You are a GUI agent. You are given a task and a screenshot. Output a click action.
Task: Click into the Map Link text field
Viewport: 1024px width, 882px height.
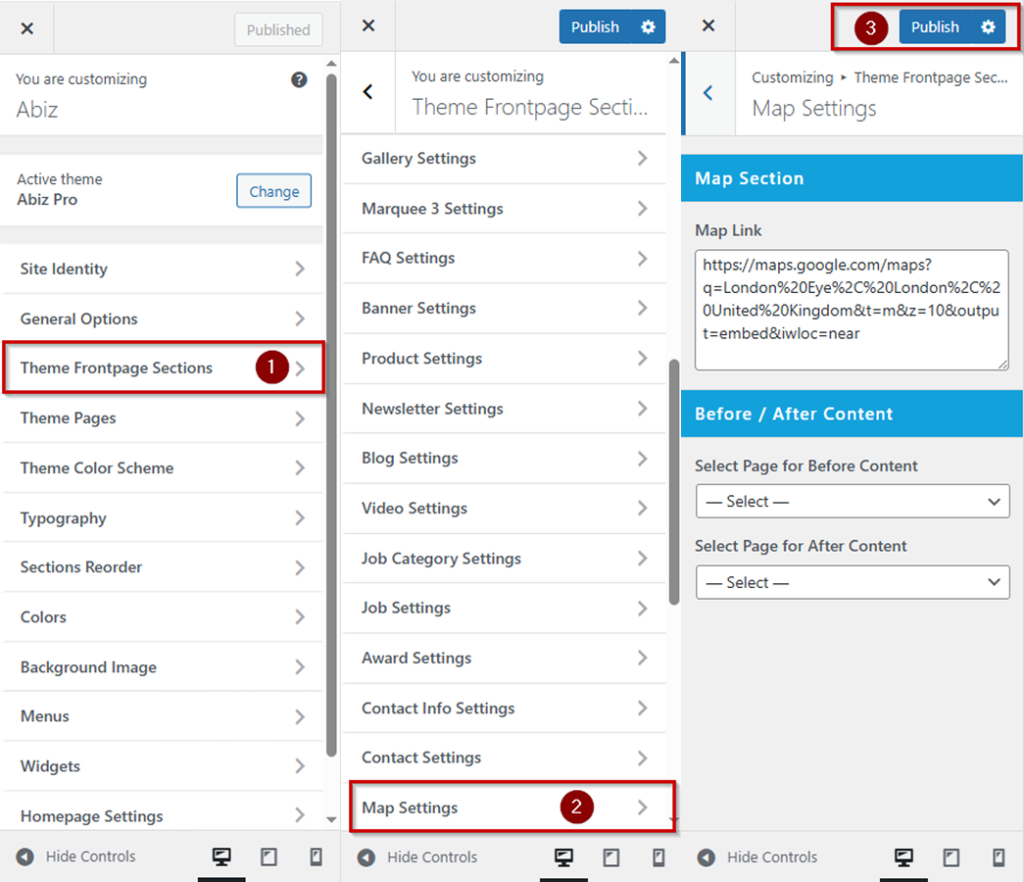point(851,310)
